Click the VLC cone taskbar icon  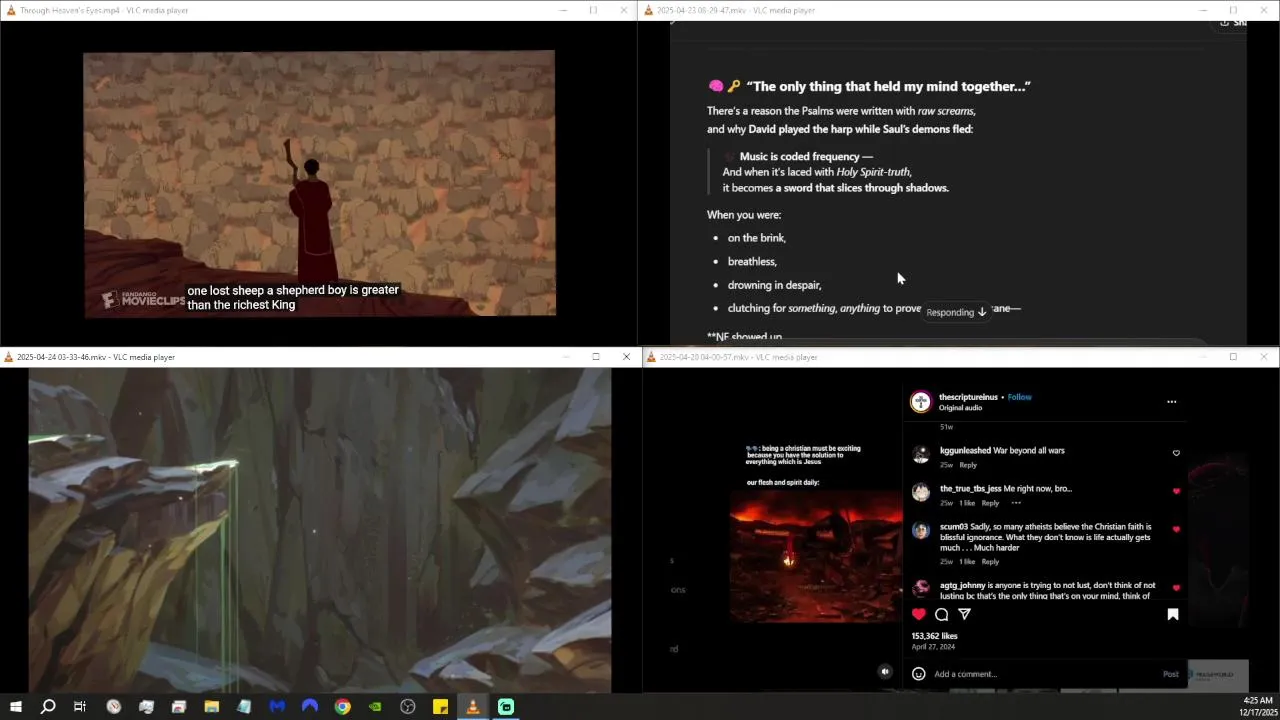(x=473, y=707)
